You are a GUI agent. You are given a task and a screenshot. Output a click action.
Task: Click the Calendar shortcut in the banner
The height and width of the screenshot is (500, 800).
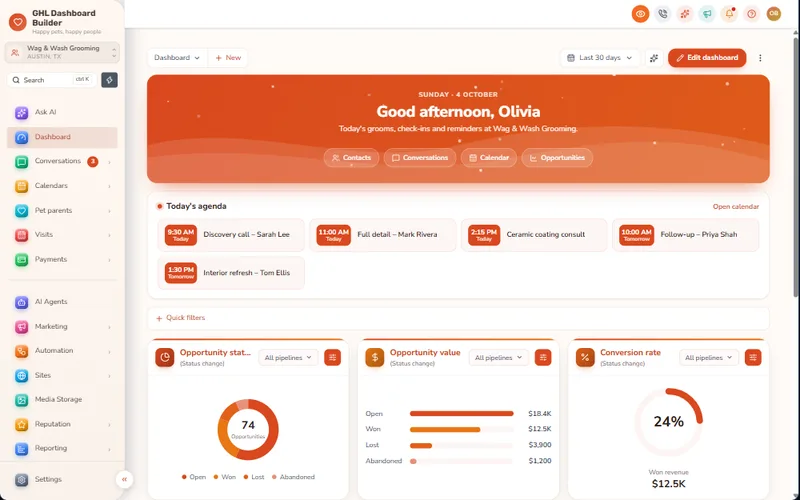[489, 158]
